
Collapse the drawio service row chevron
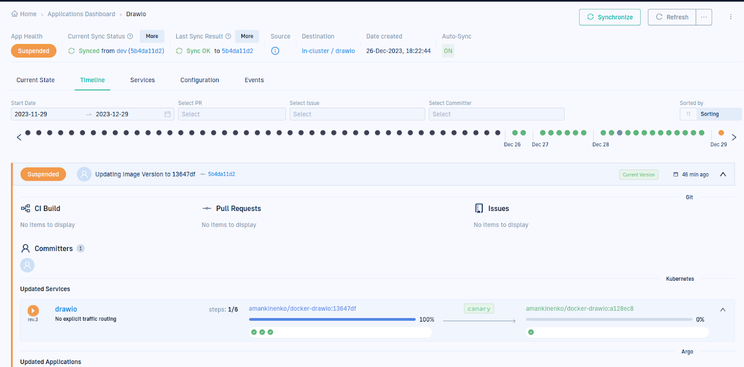click(723, 310)
